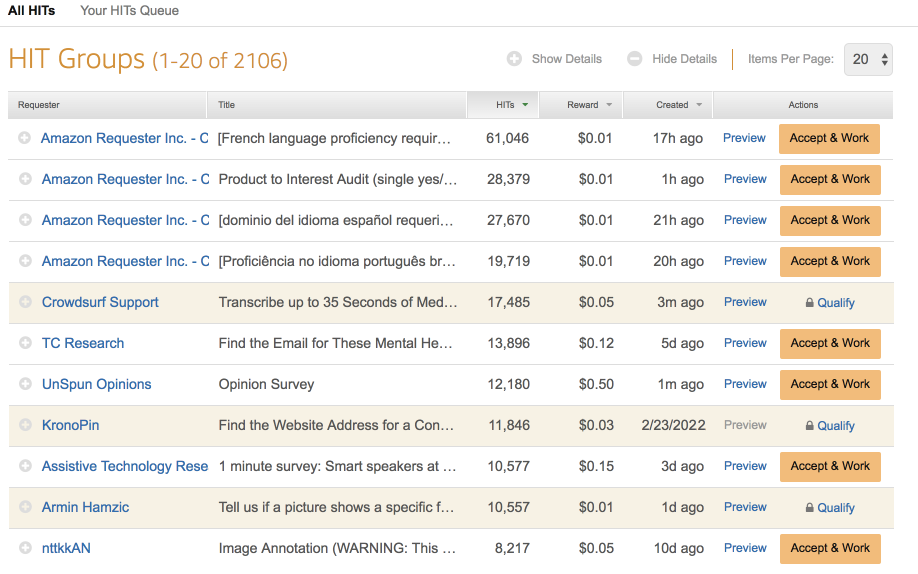Open requester link TC Research
918x574 pixels.
(83, 343)
